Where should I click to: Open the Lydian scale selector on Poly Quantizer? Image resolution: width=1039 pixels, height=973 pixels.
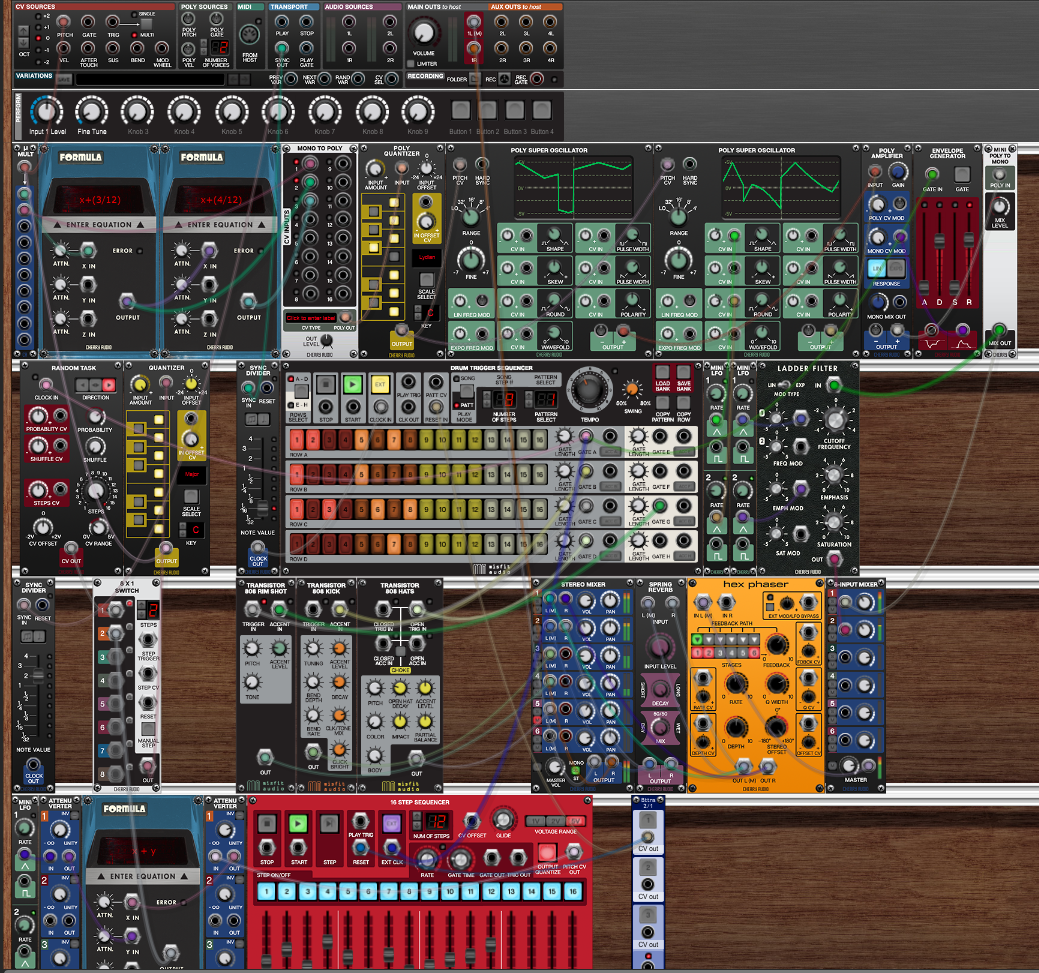[427, 257]
